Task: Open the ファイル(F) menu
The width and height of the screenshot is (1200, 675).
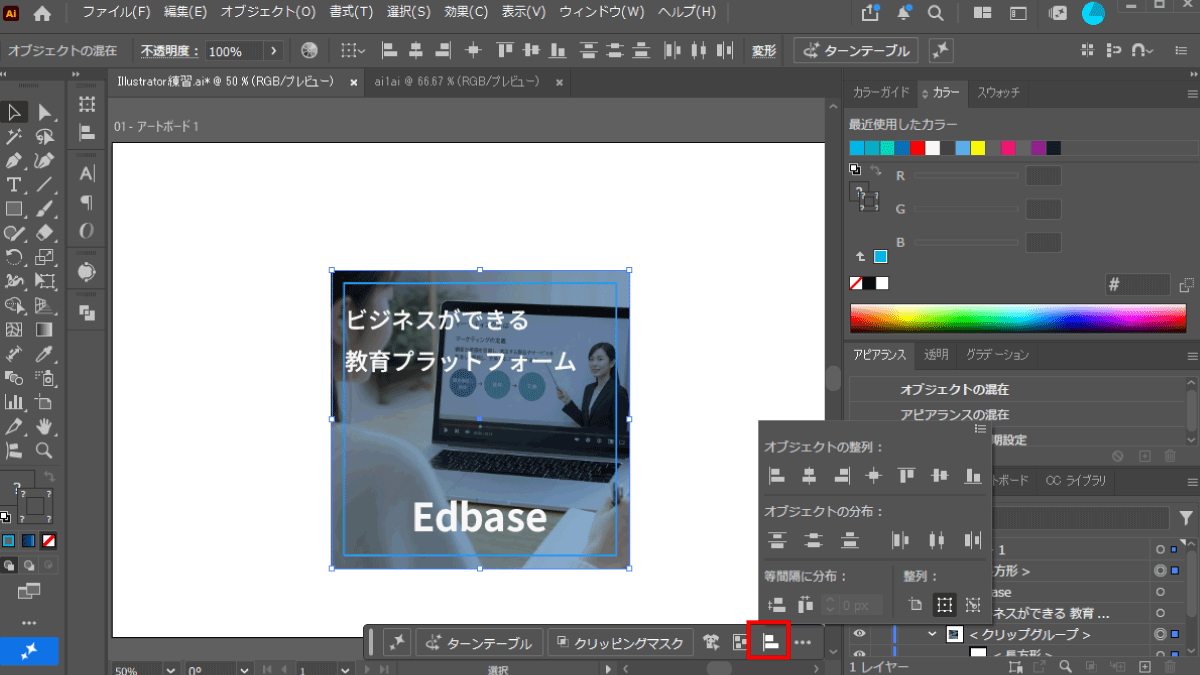Action: click(116, 13)
